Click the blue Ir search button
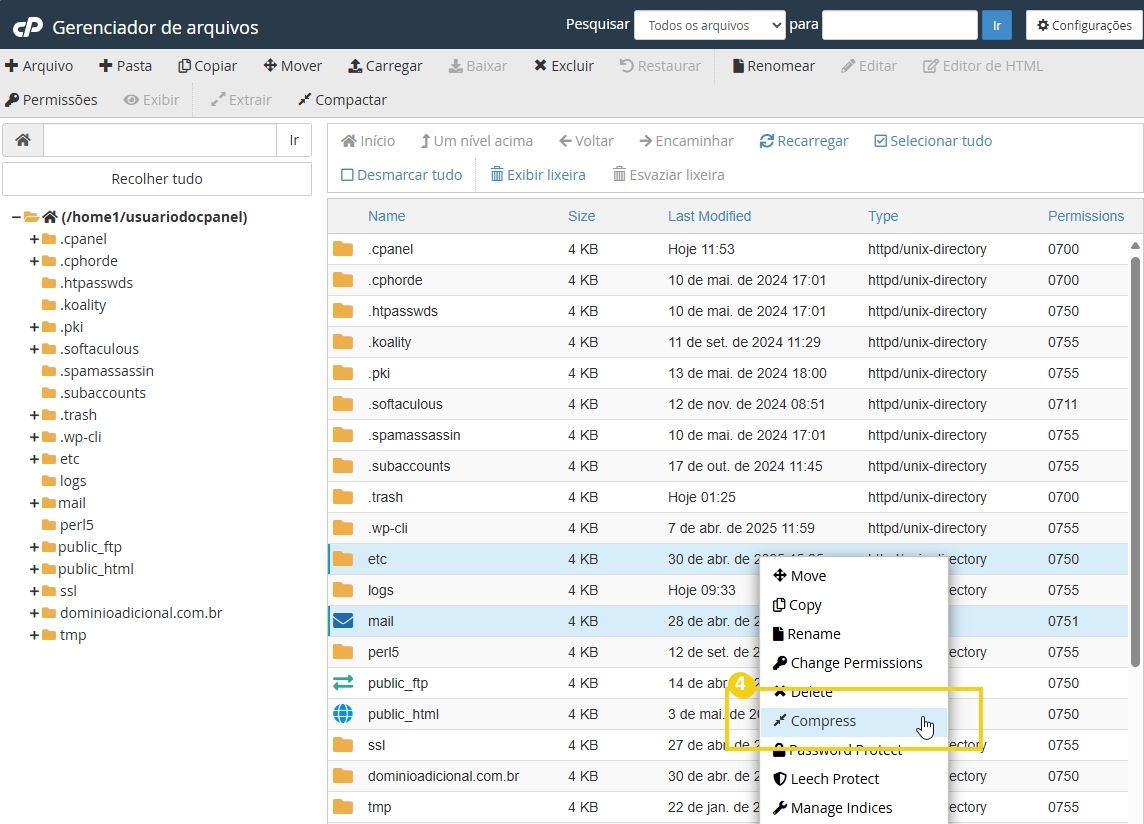This screenshot has height=824, width=1144. pos(997,26)
